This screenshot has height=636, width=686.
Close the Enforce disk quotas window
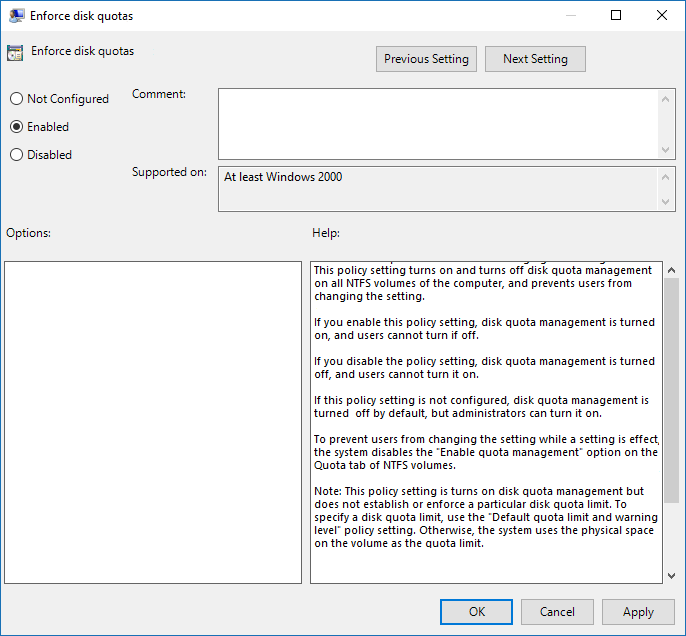(662, 15)
